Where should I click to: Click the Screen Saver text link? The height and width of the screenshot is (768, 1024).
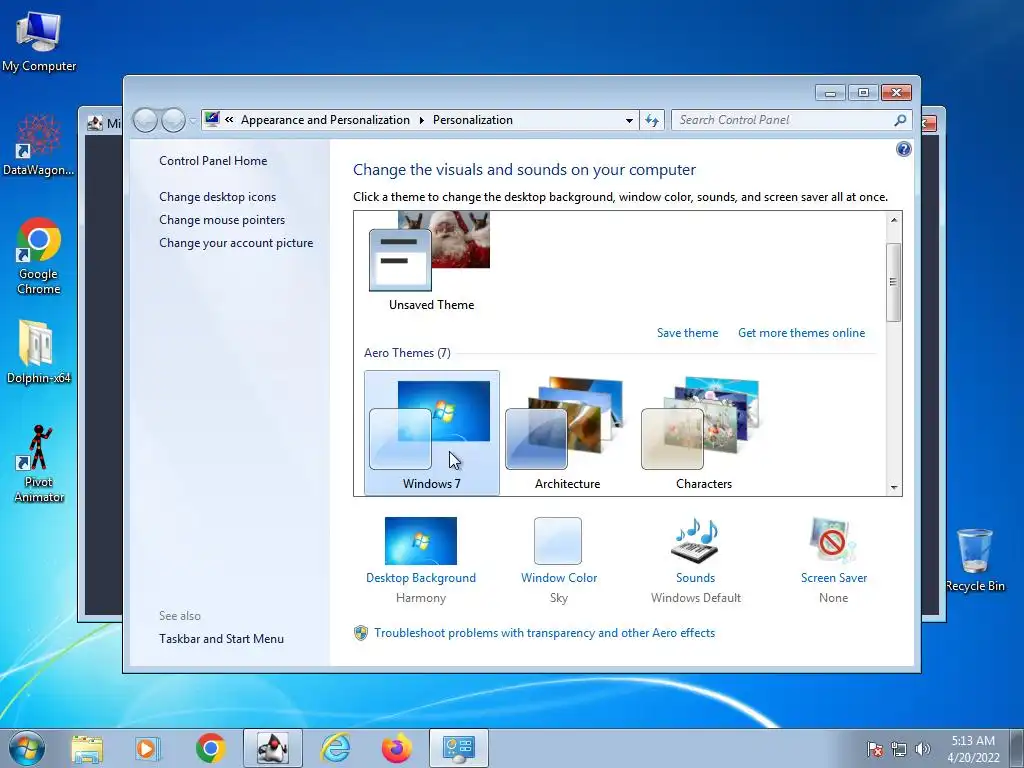(833, 578)
